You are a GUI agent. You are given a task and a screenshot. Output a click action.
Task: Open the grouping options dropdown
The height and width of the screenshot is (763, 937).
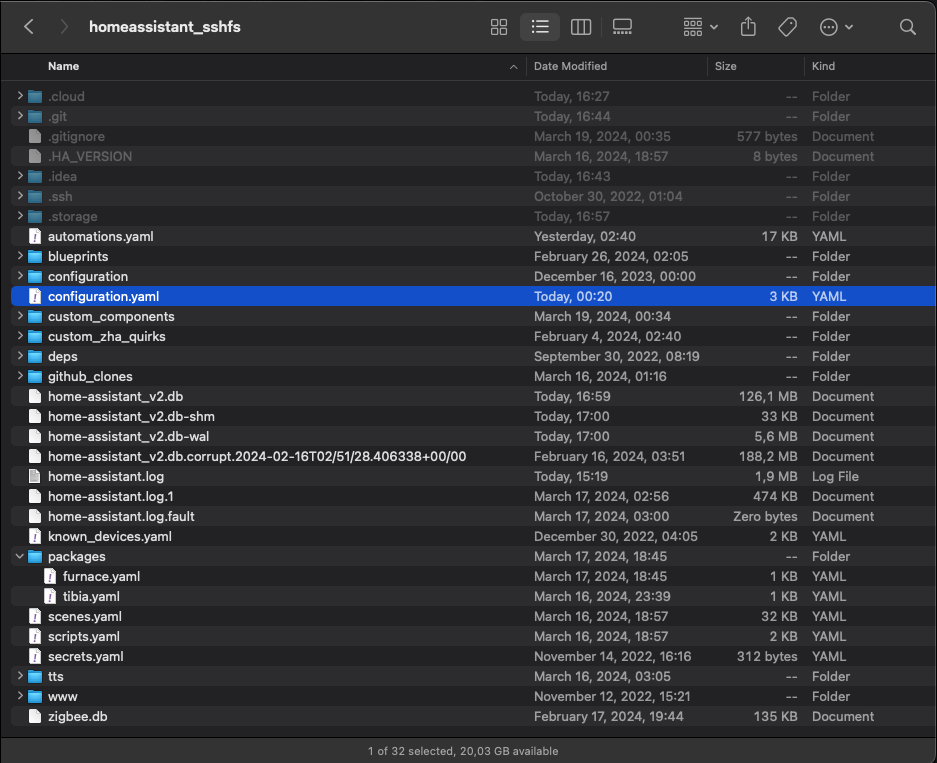point(698,27)
